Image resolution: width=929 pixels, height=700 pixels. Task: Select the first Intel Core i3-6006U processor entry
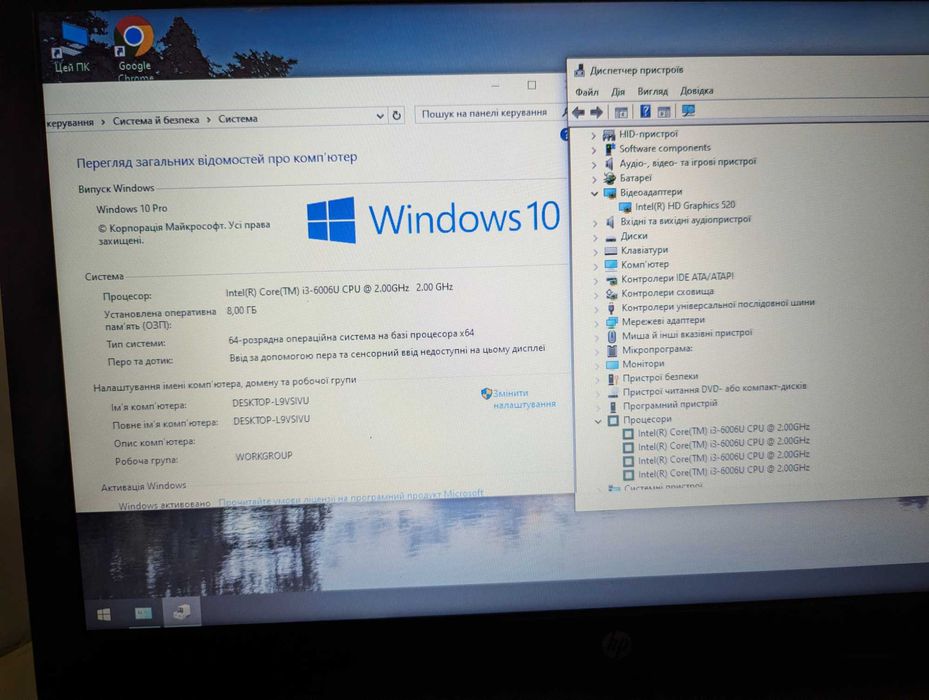click(x=723, y=430)
